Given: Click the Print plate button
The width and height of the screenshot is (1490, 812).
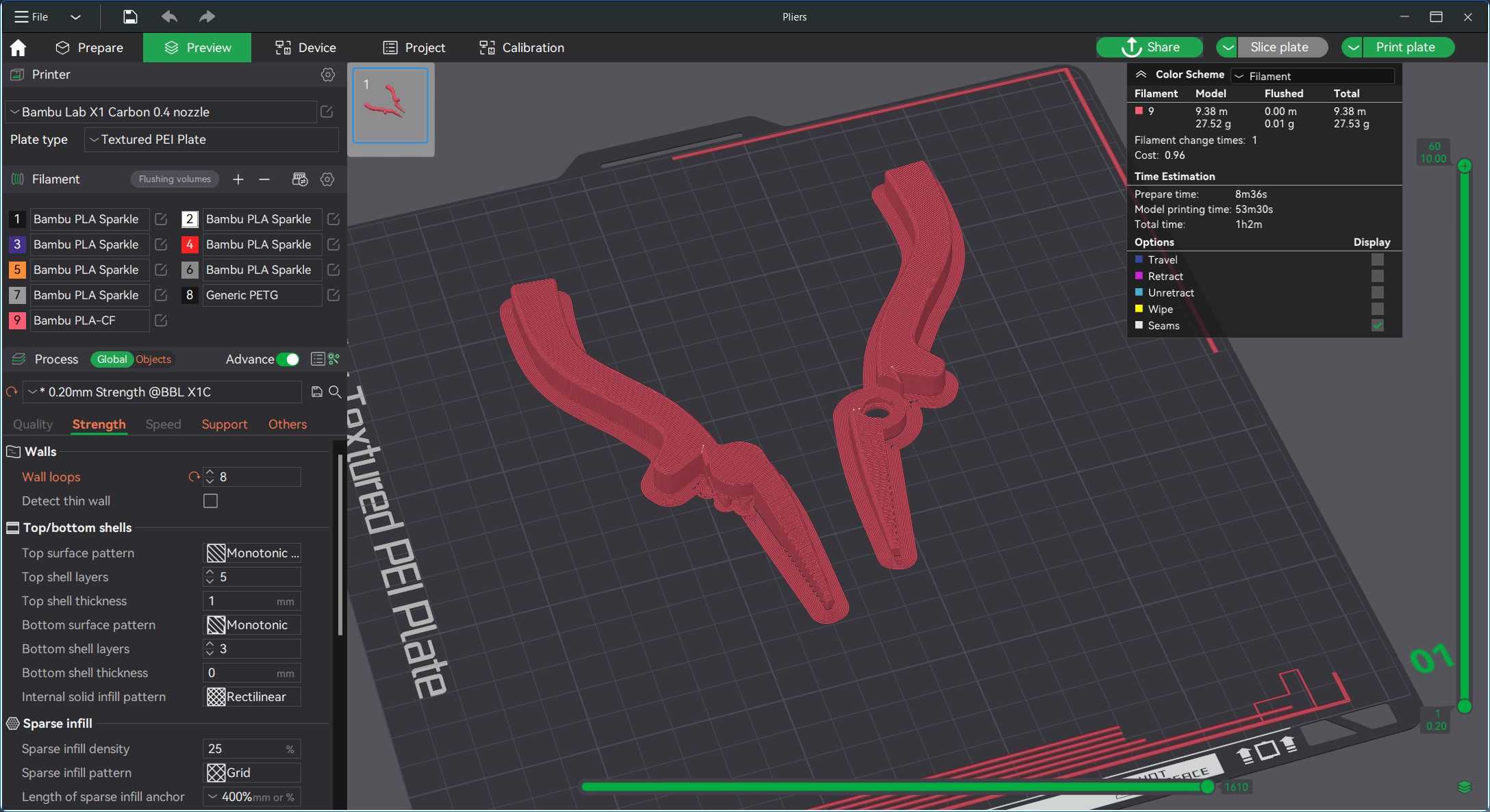Looking at the screenshot, I should (1408, 47).
